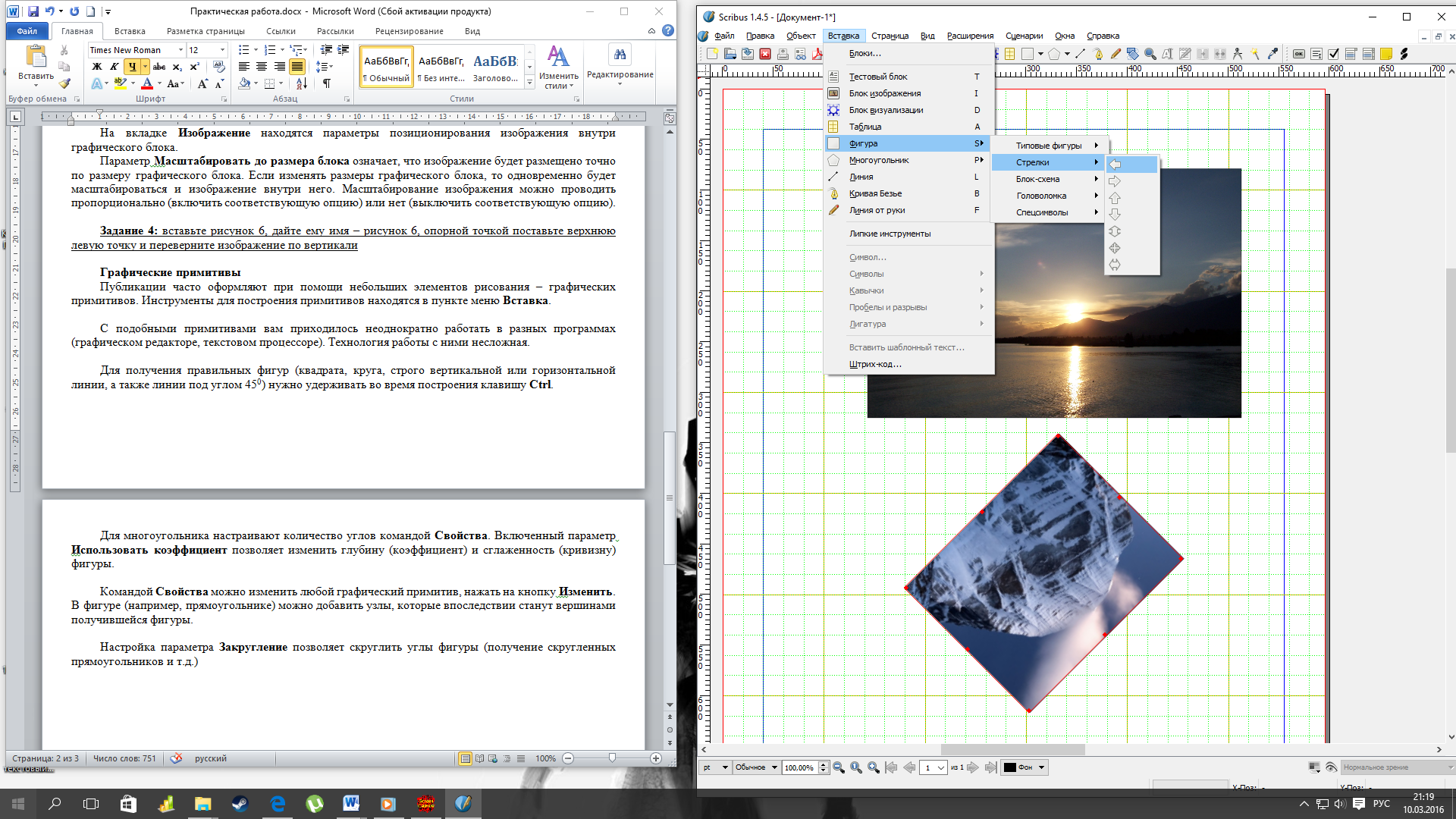Viewport: 1456px width, 819px height.
Task: Select the Text Block tool in Scribus
Action: [879, 76]
